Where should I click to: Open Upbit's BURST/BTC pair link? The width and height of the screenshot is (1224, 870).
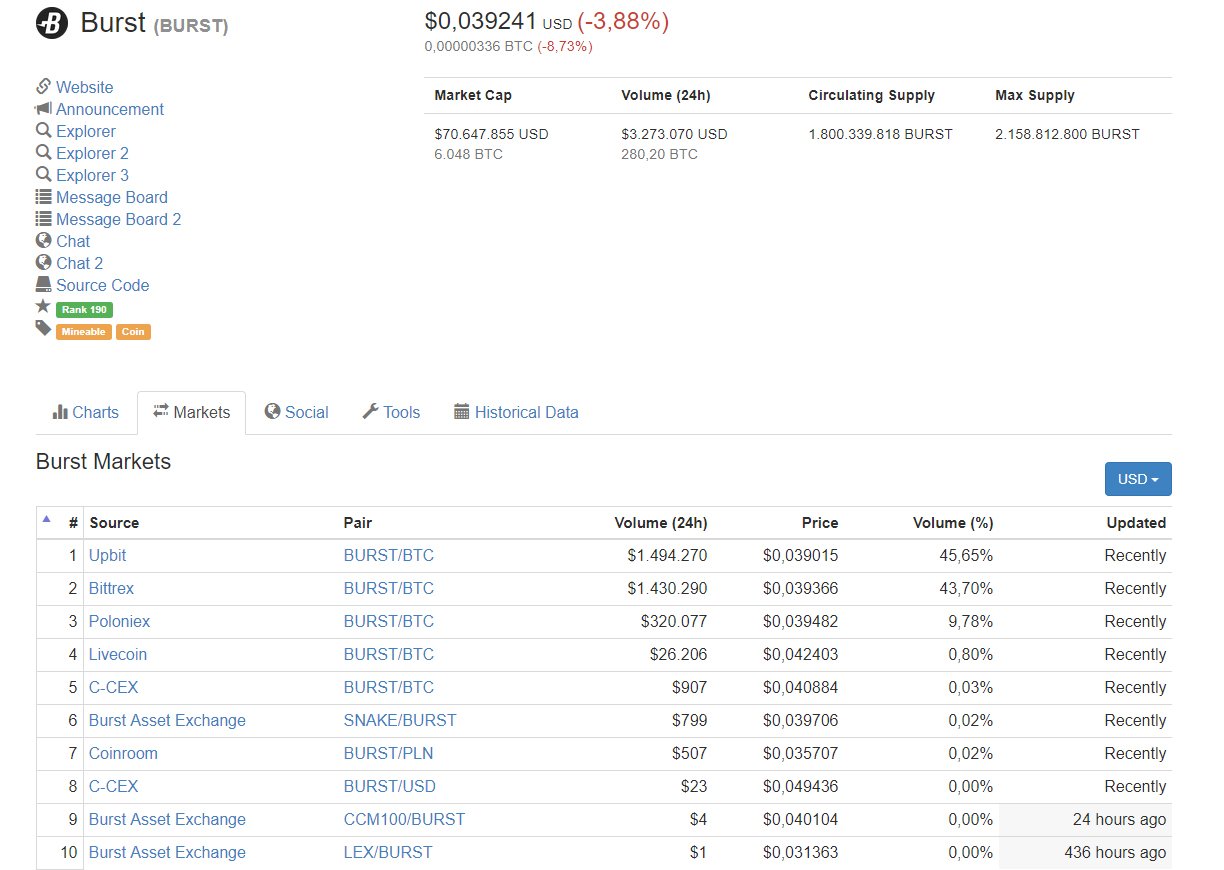click(389, 555)
